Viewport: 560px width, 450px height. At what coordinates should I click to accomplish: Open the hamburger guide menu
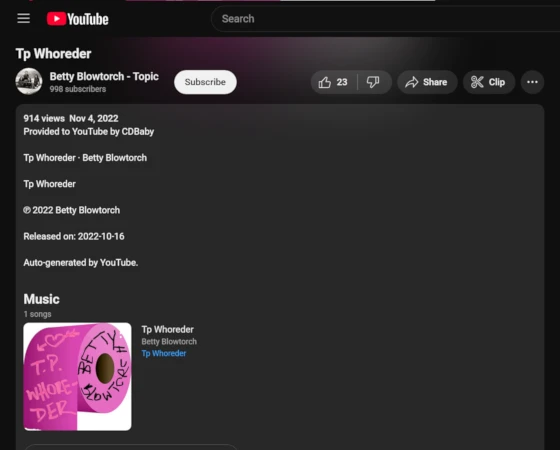24,18
